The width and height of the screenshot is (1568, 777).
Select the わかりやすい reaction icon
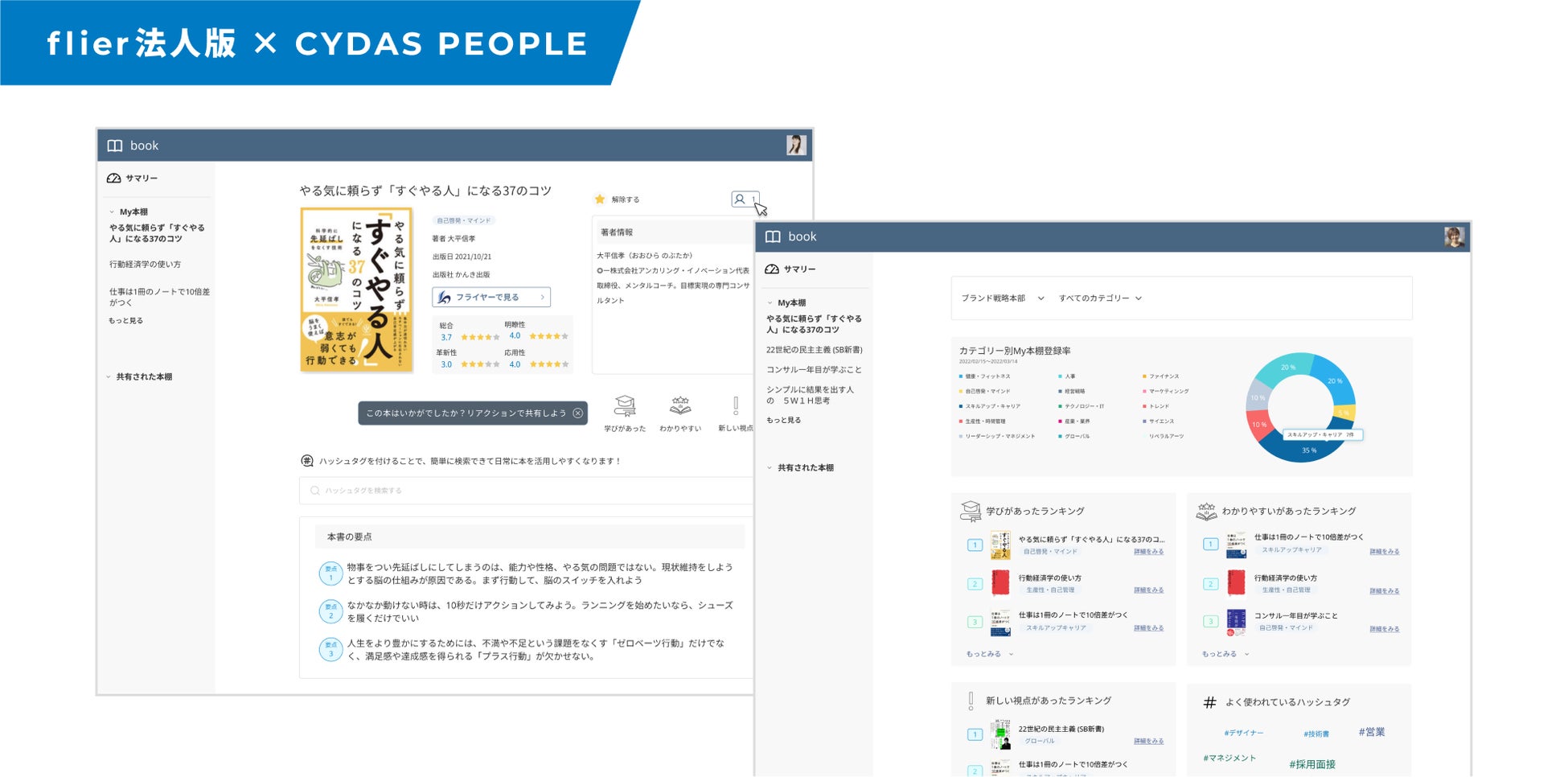tap(680, 405)
